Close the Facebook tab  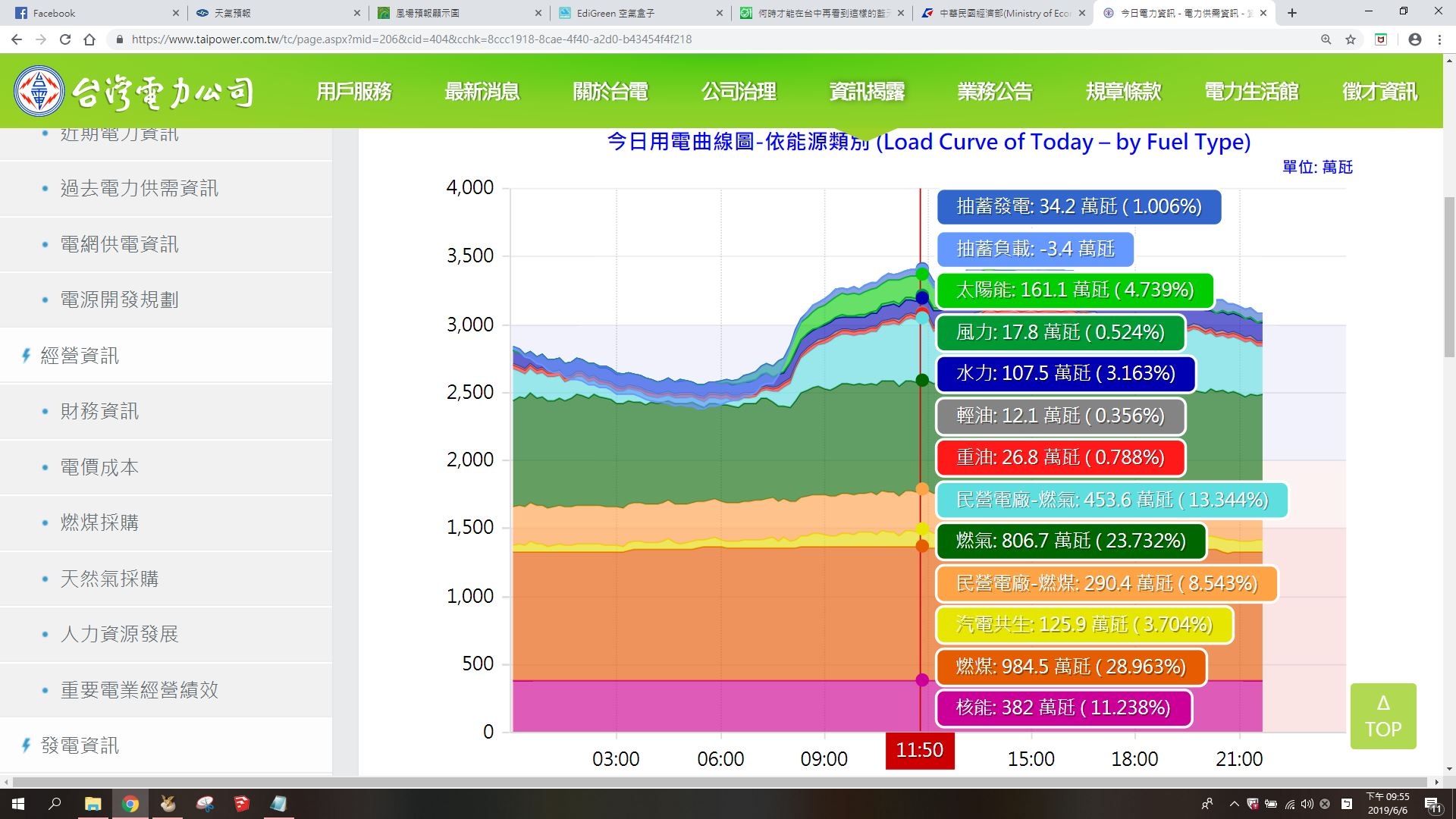point(176,13)
